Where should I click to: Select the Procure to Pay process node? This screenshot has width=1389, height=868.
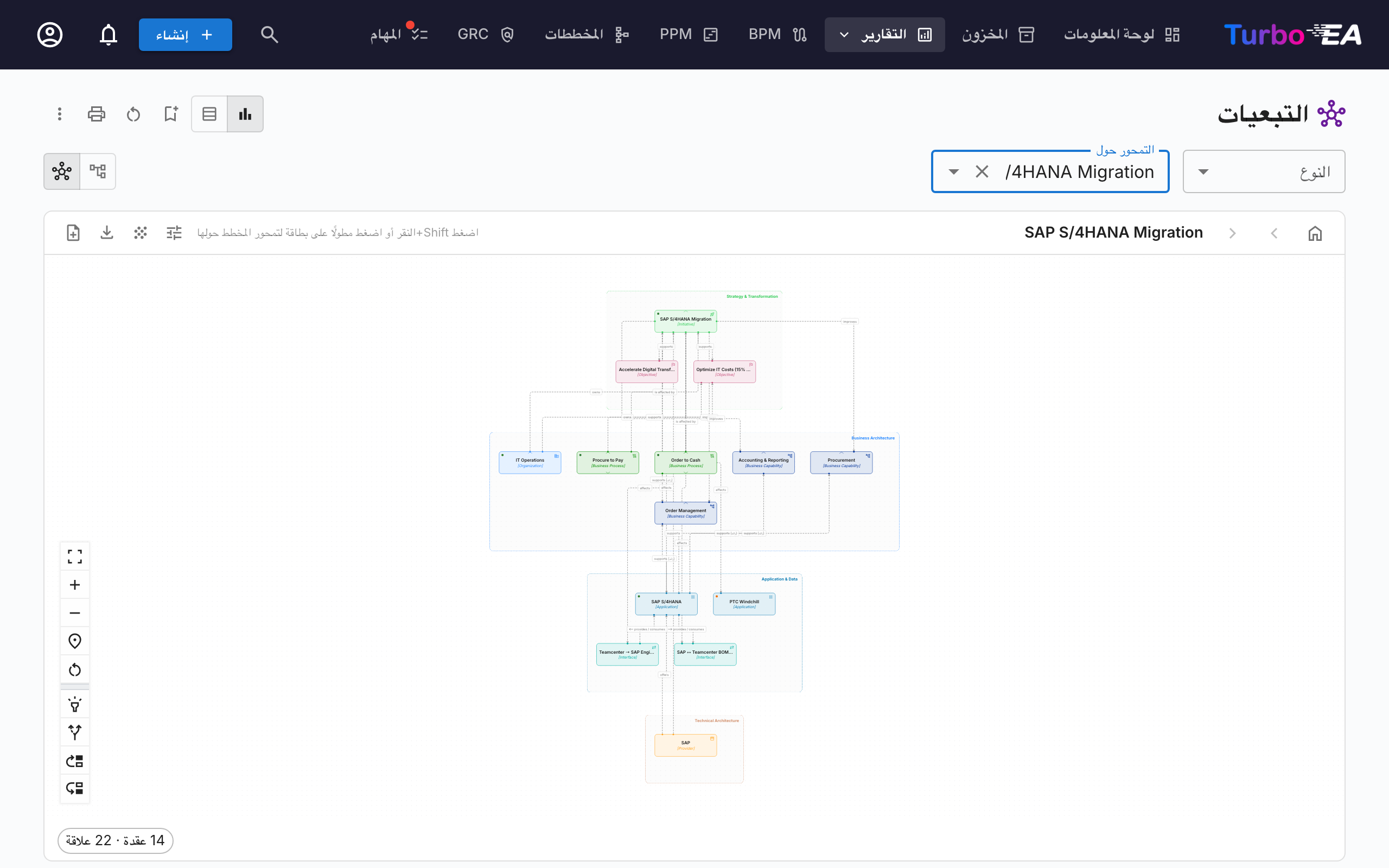tap(608, 463)
